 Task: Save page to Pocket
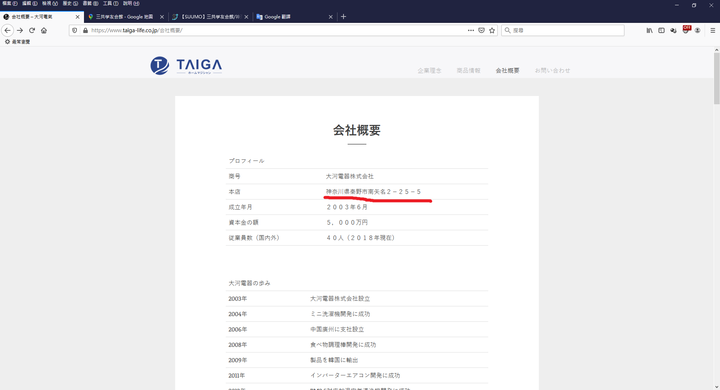pyautogui.click(x=481, y=30)
